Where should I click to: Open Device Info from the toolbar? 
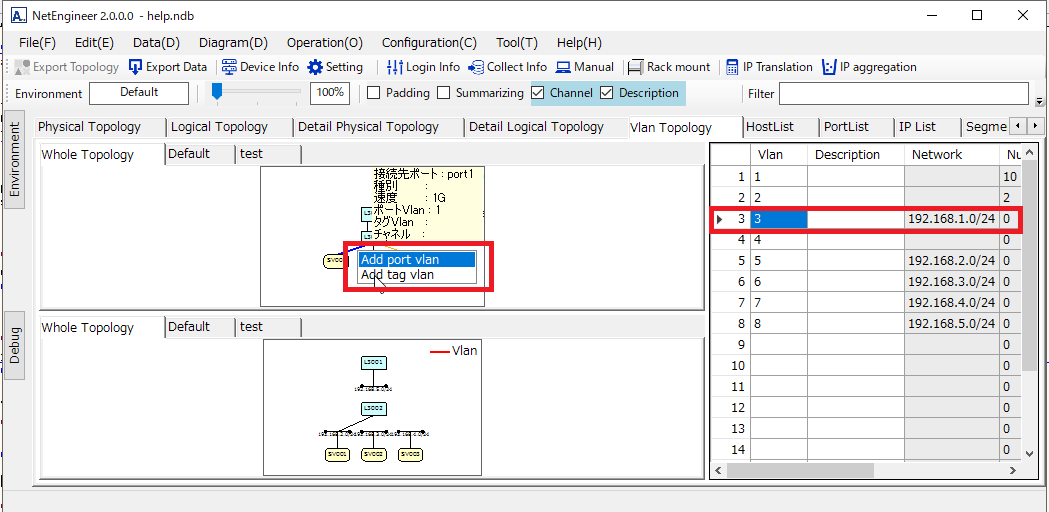point(230,67)
